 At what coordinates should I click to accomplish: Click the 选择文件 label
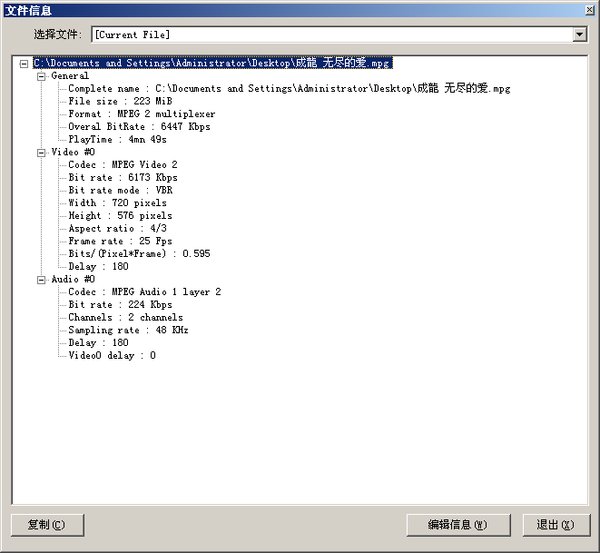click(x=58, y=34)
